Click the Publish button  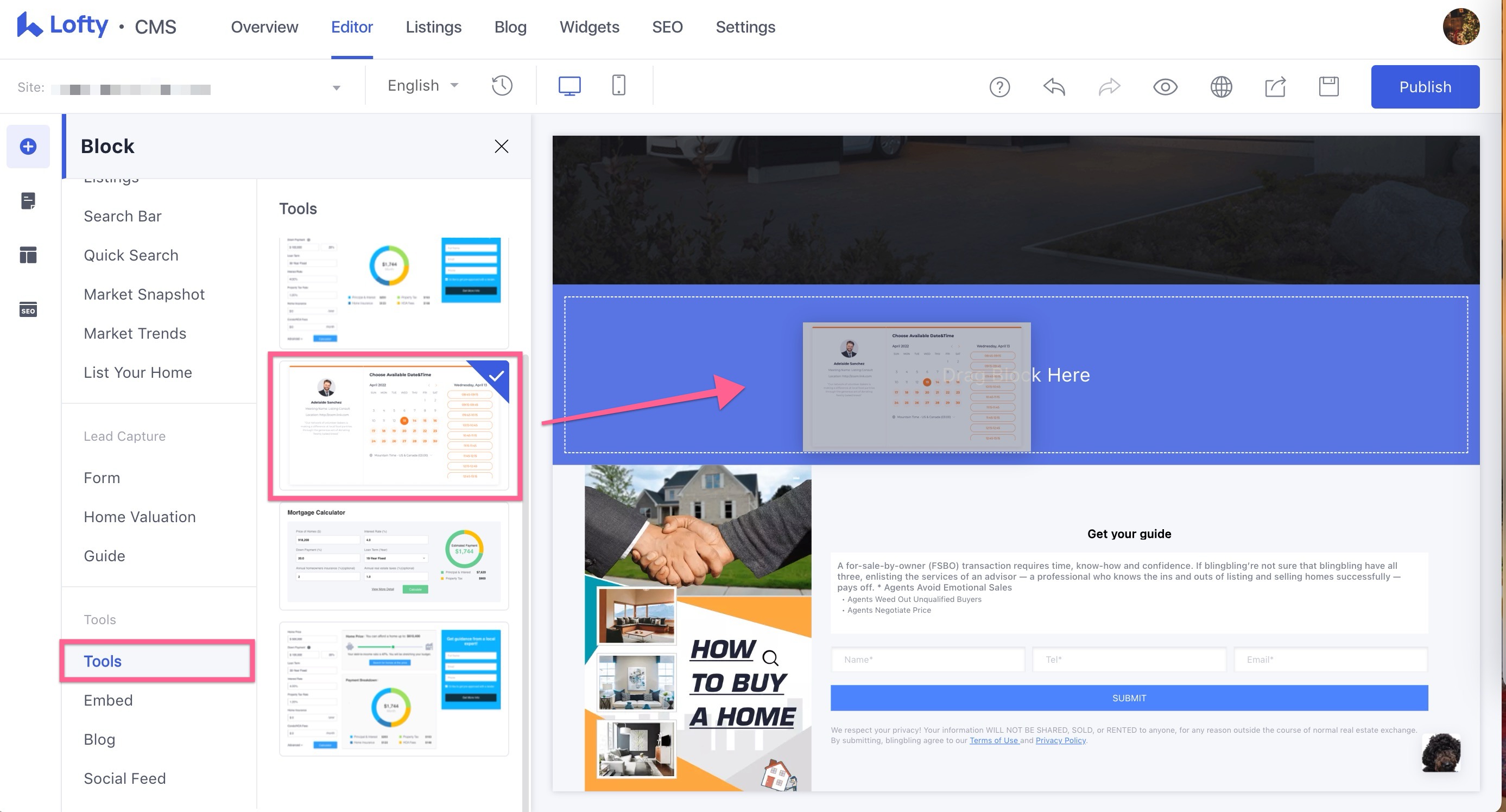pos(1425,87)
